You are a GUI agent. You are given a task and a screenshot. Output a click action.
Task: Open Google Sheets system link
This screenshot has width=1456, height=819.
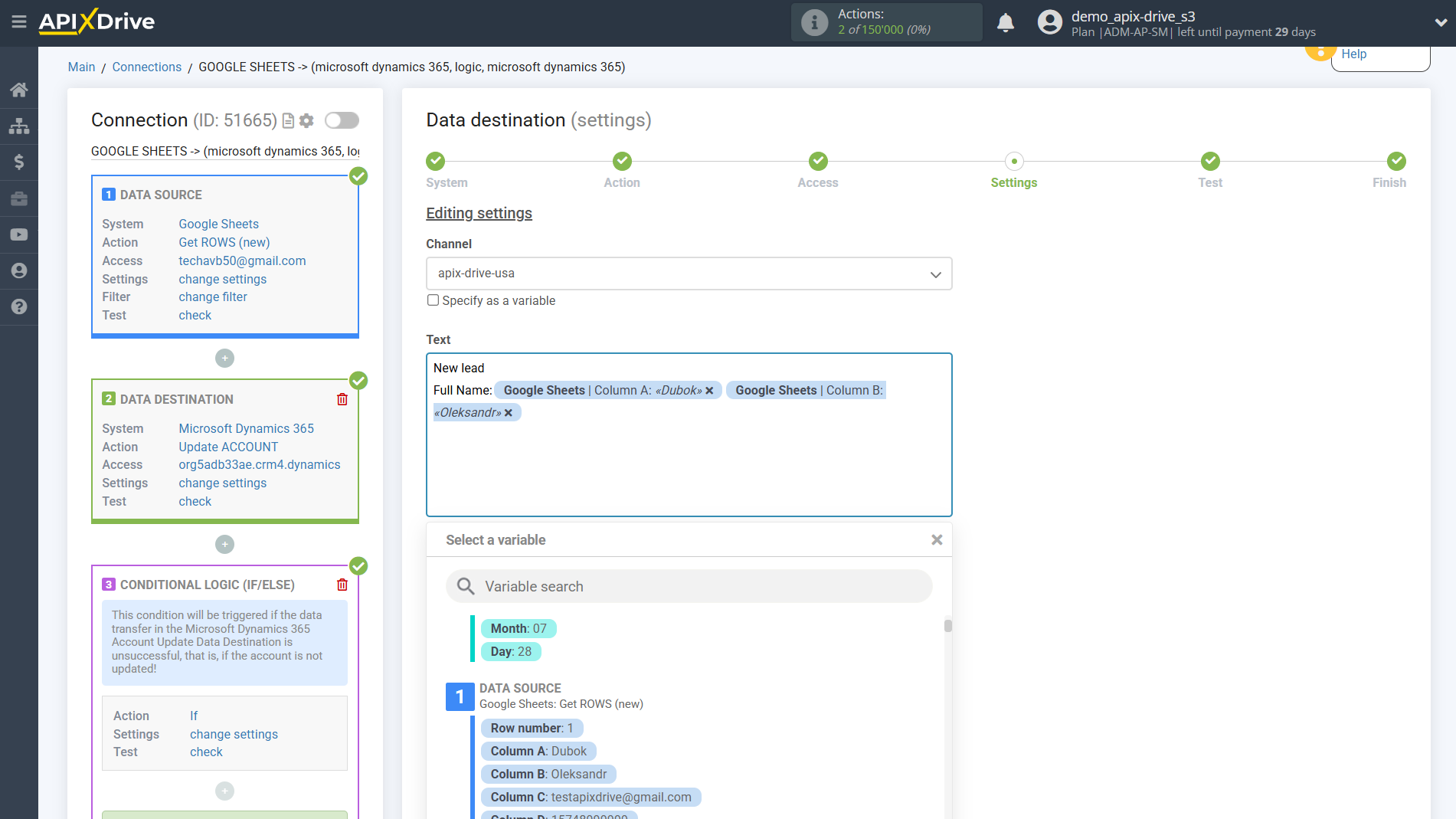pyautogui.click(x=218, y=224)
